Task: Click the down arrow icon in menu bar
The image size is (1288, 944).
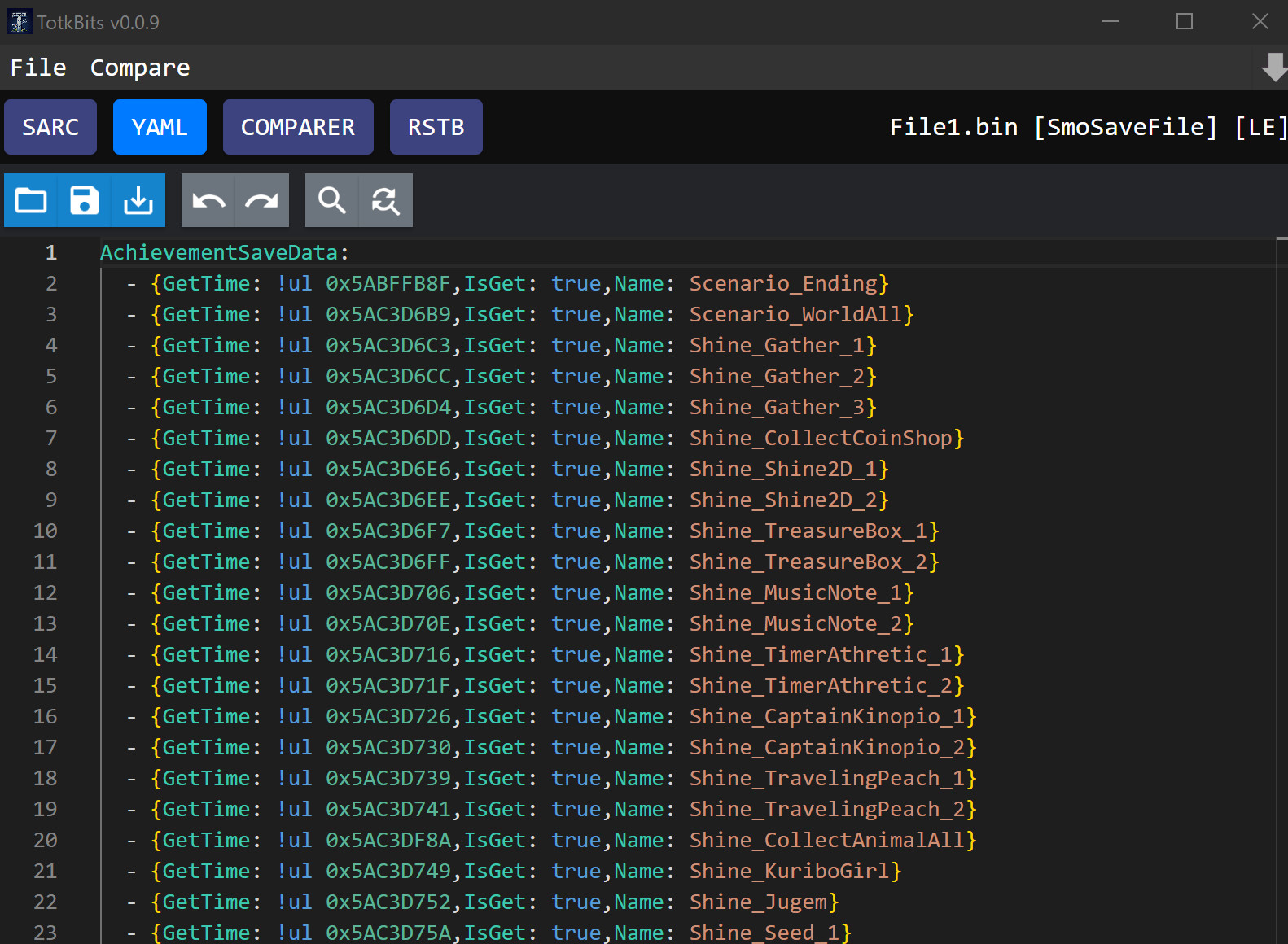Action: point(1273,68)
